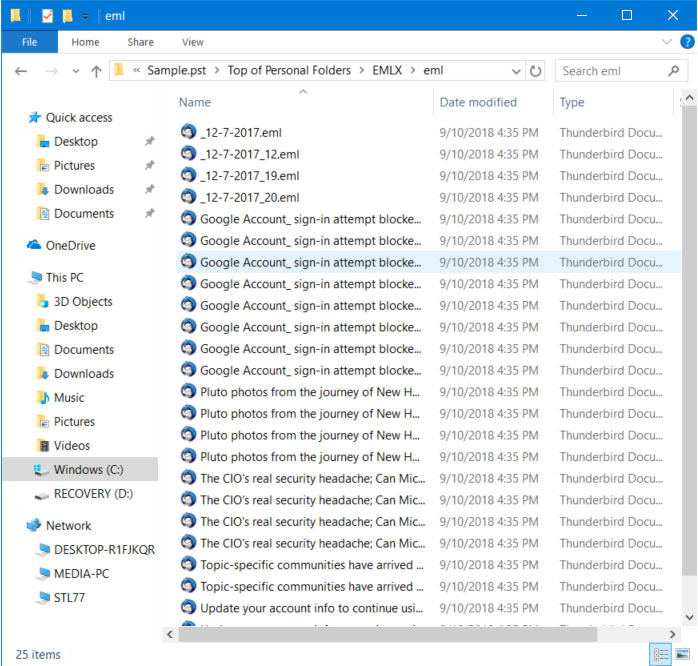Click the horizontal scrollbar thumb

[387, 634]
